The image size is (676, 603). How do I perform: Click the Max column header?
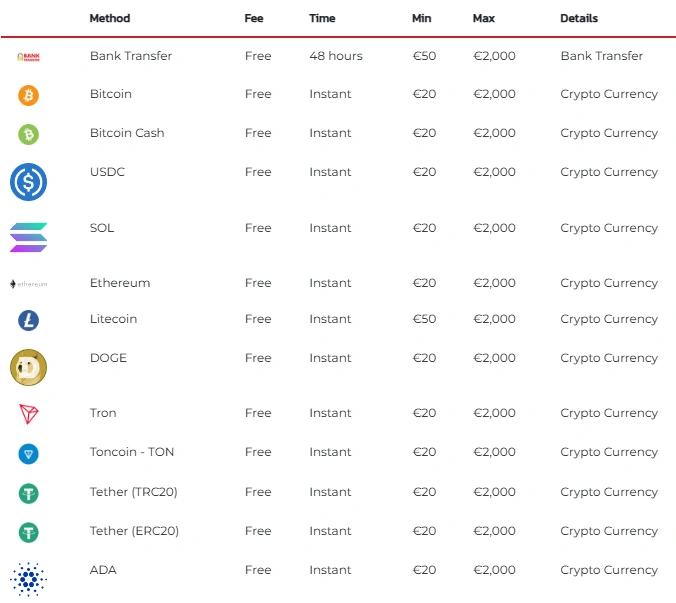[x=484, y=18]
